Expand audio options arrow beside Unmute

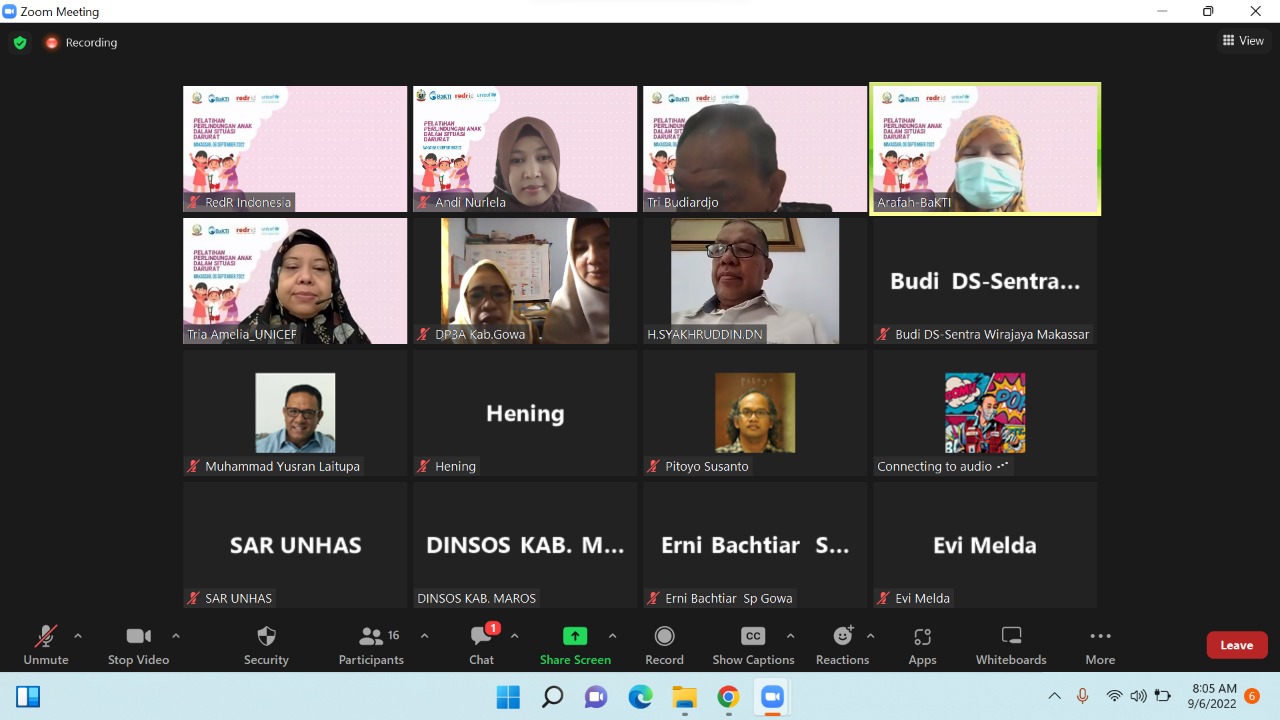click(x=78, y=636)
